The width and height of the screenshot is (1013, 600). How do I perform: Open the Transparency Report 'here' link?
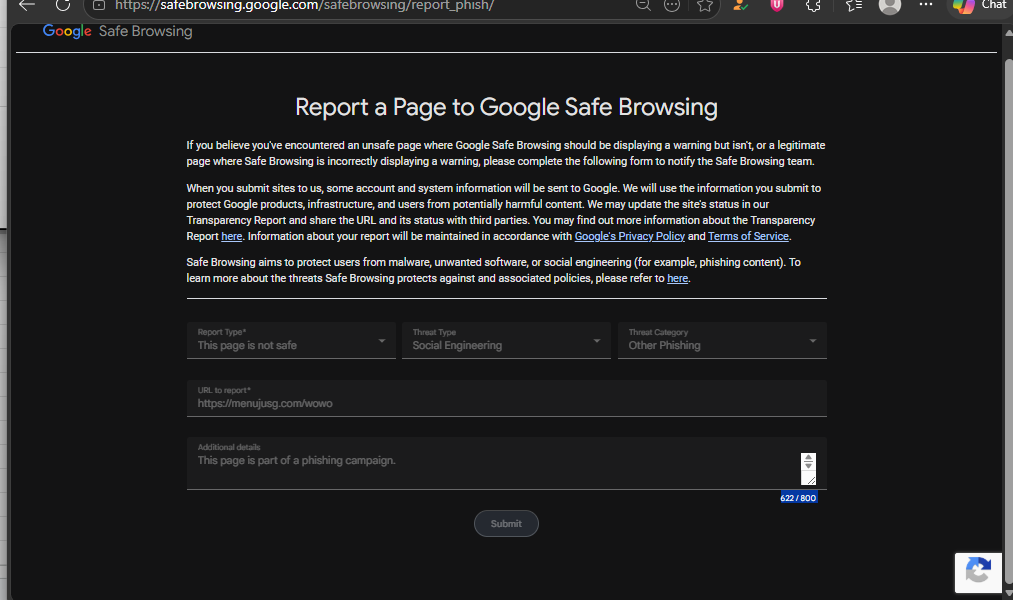coord(231,236)
